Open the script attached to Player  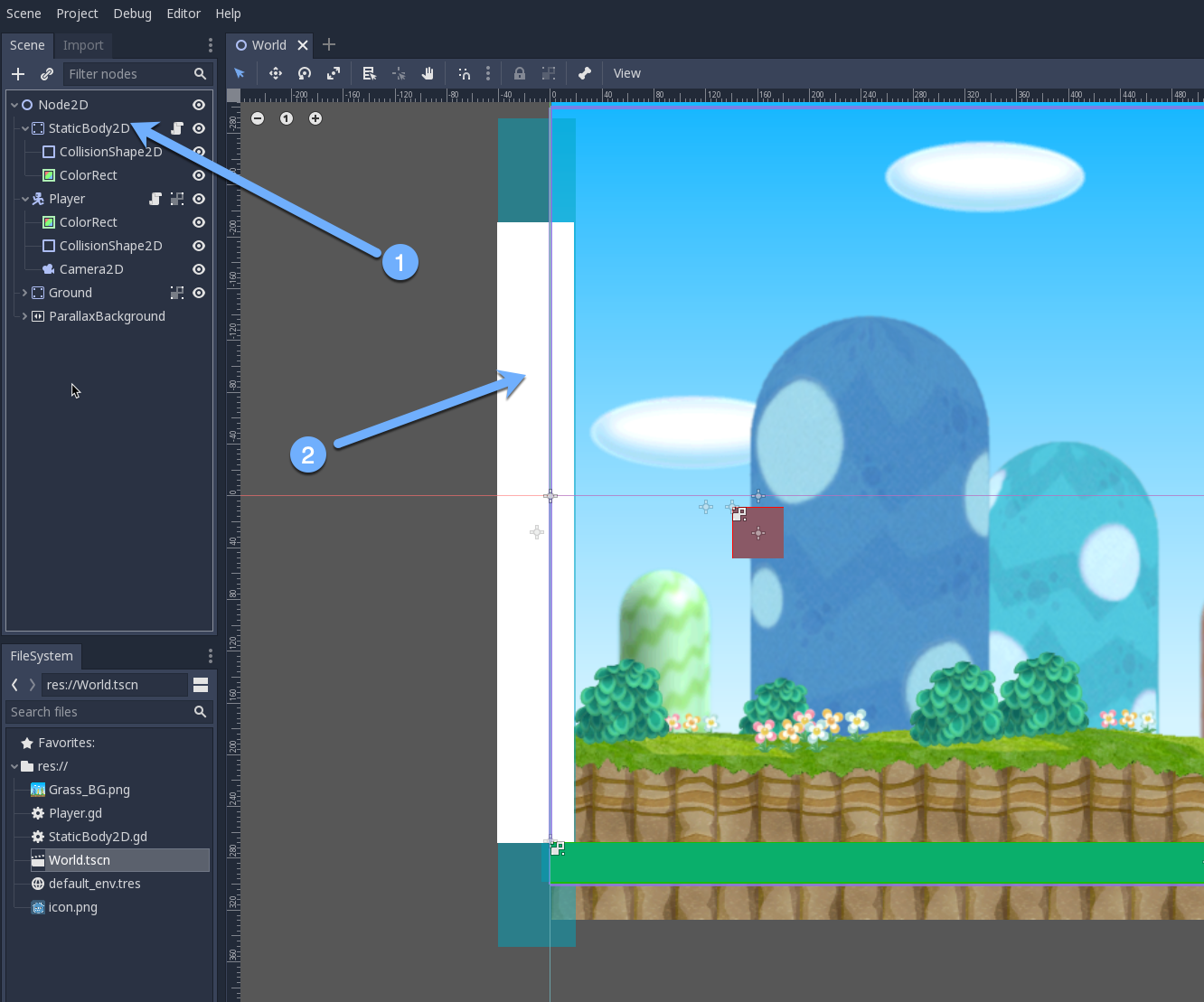(x=155, y=199)
